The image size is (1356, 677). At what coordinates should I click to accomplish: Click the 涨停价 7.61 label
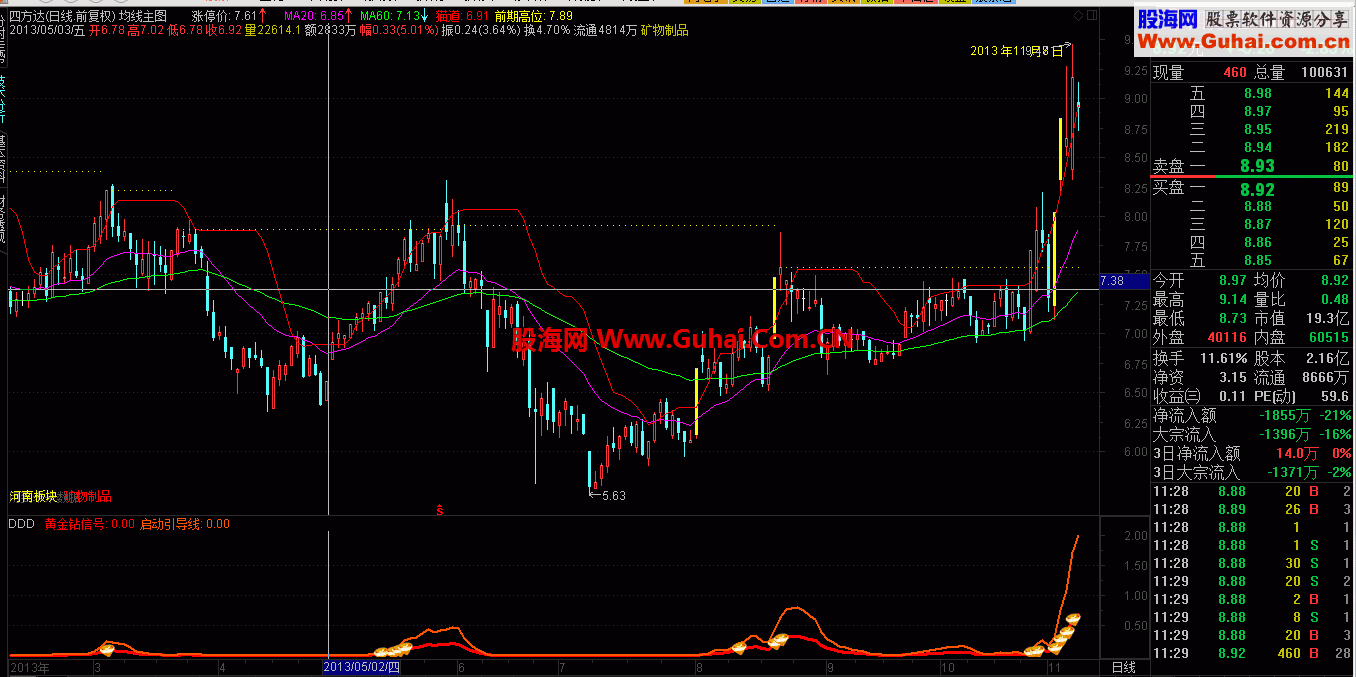tap(223, 16)
